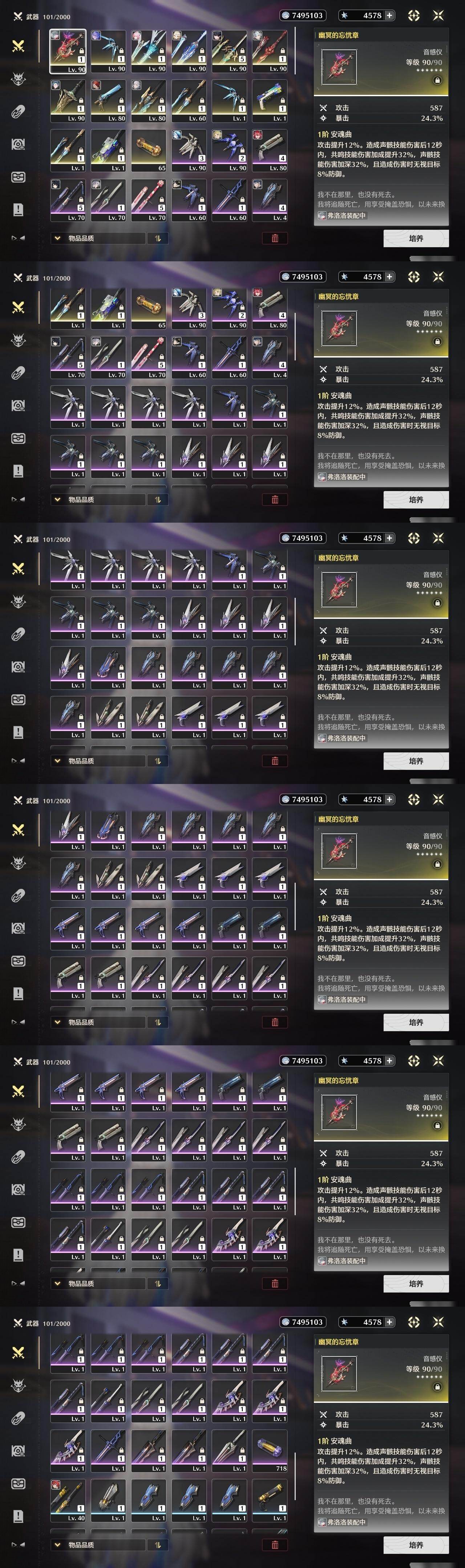465x1568 pixels.
Task: Toggle the lock in bottom-most weapon detail card
Action: pyautogui.click(x=438, y=1387)
